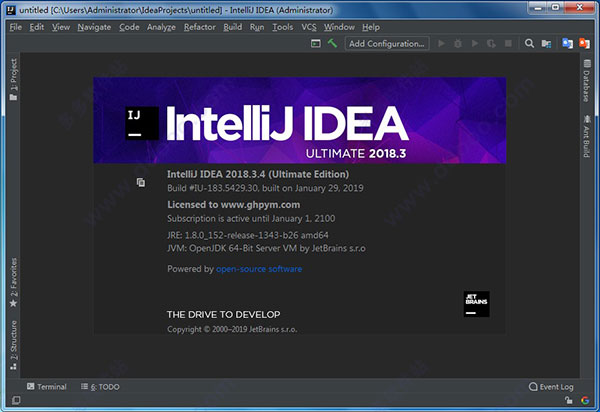
Task: Open the Terminal tool window
Action: click(x=47, y=387)
